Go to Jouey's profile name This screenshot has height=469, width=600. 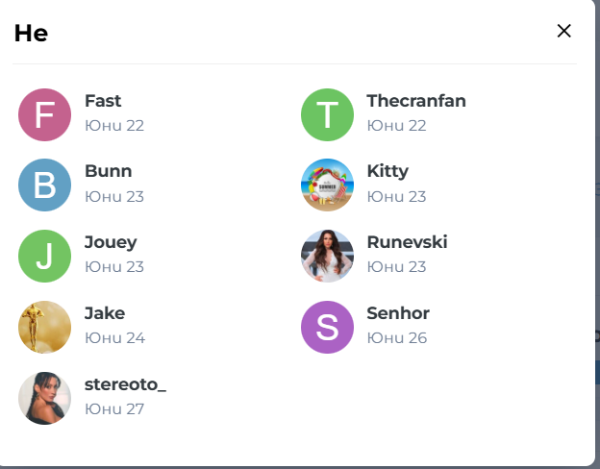tap(111, 242)
